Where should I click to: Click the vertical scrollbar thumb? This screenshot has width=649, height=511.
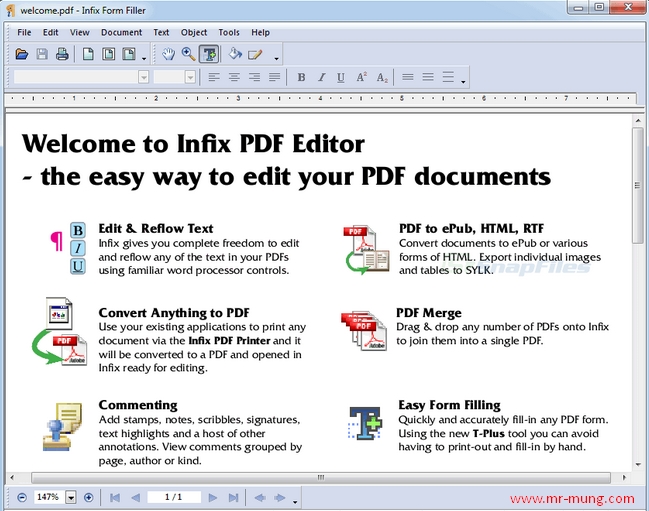637,185
